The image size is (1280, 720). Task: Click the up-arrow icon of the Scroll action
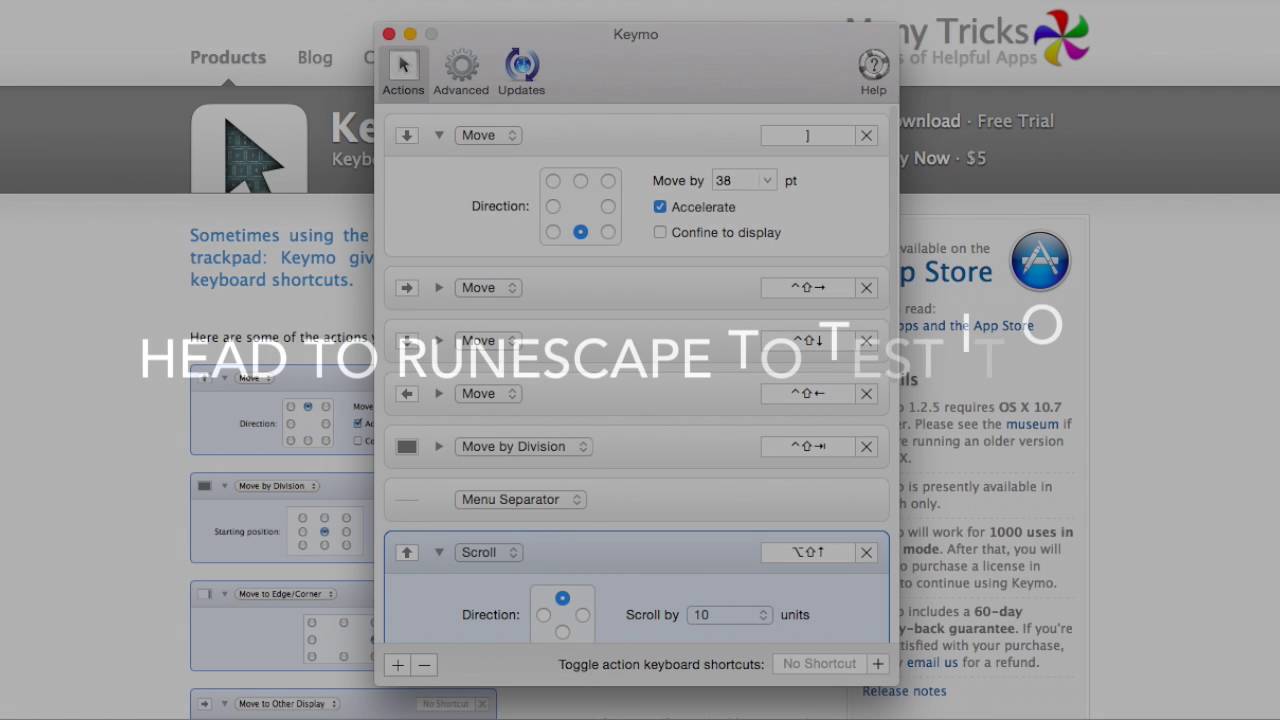point(406,553)
